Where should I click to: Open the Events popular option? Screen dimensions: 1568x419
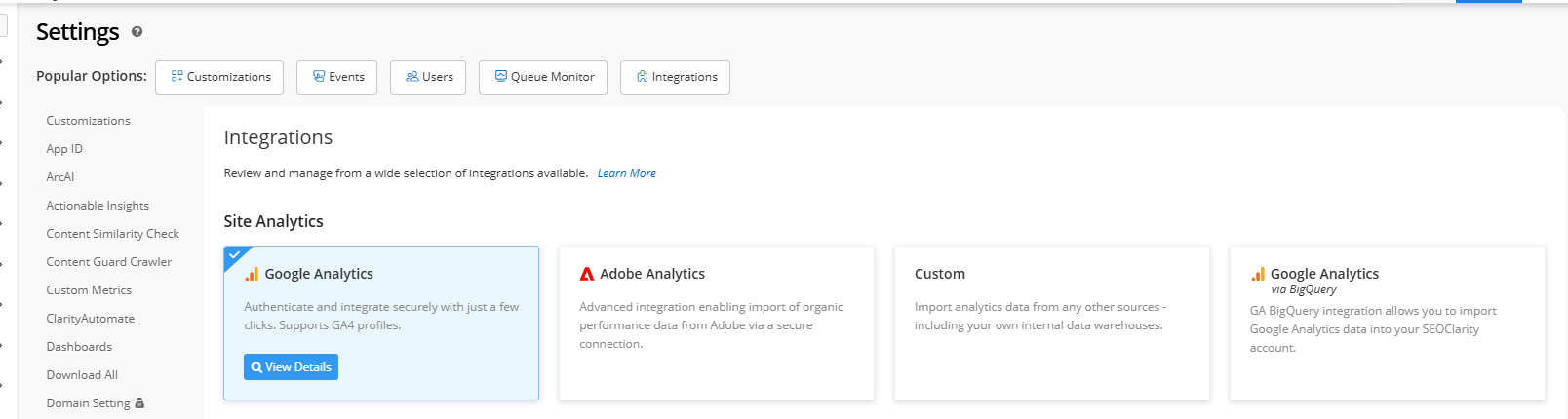point(336,77)
